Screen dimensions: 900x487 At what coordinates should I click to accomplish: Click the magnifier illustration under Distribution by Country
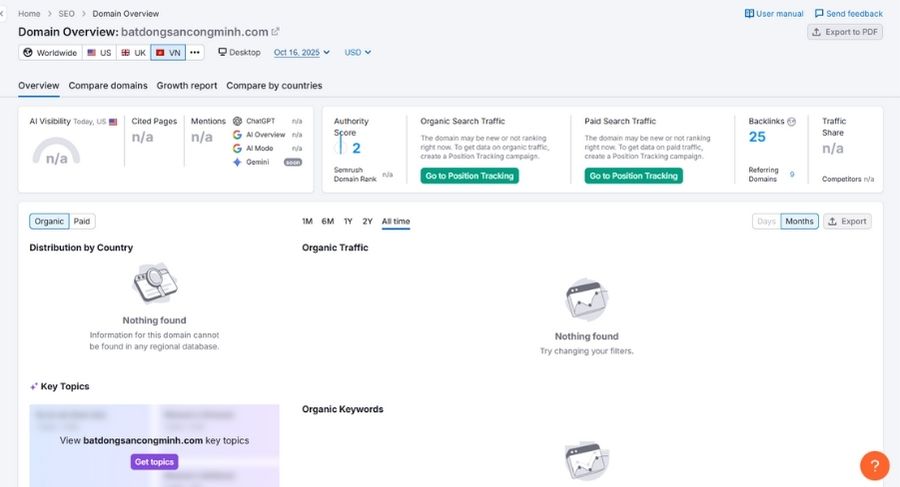point(154,283)
